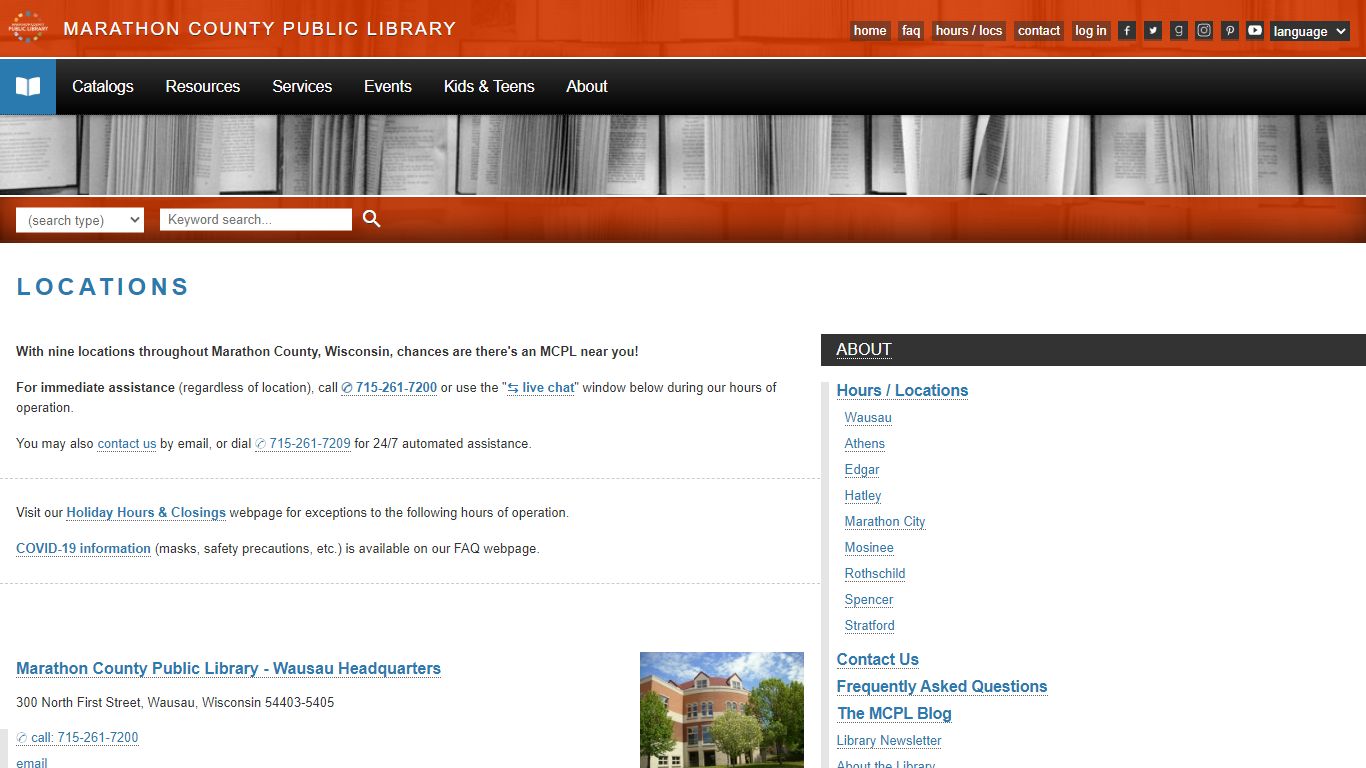The width and height of the screenshot is (1366, 768).
Task: Click the home button in top bar
Action: coord(870,31)
